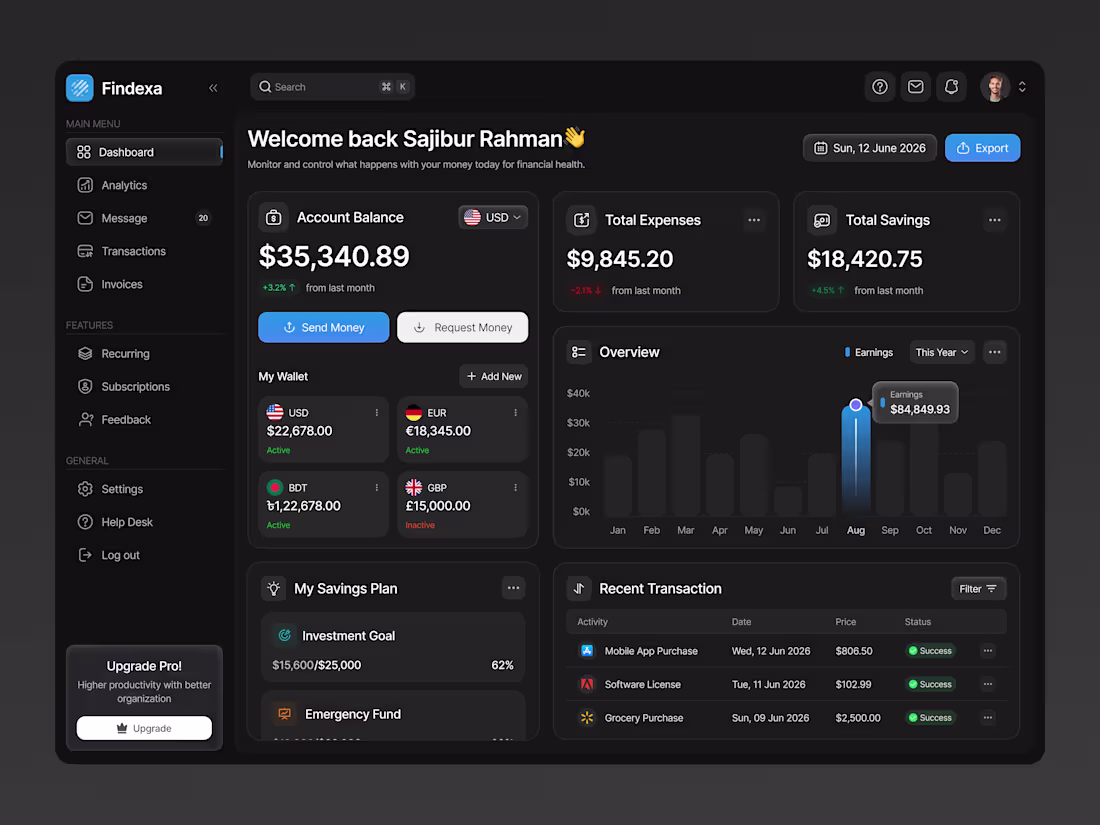1100x825 pixels.
Task: Click the help question mark icon
Action: coord(879,86)
